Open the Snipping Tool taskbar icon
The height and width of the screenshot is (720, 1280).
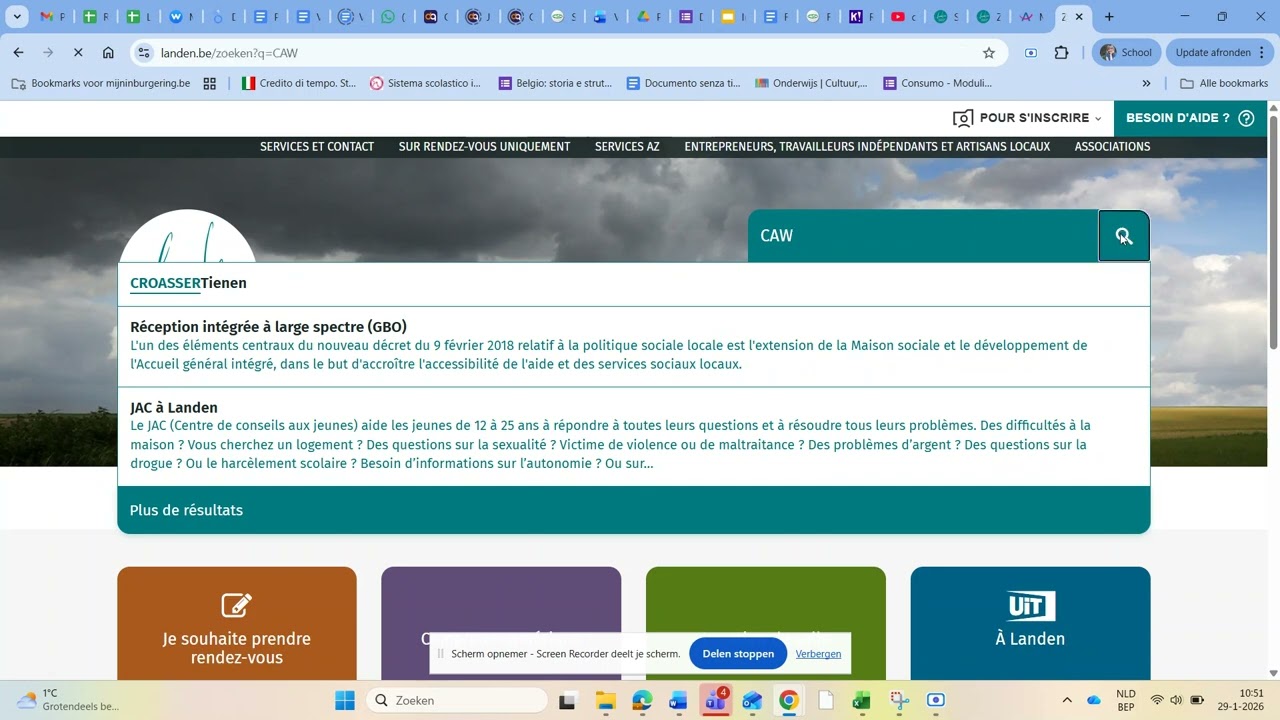899,700
